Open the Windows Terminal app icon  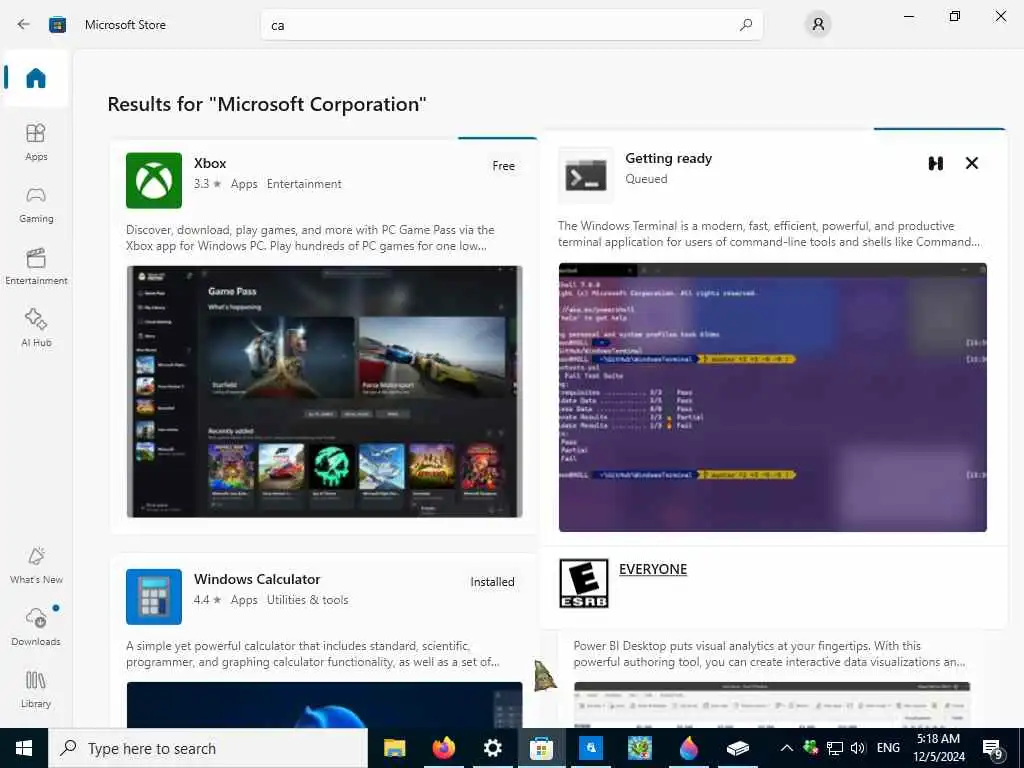tap(586, 176)
